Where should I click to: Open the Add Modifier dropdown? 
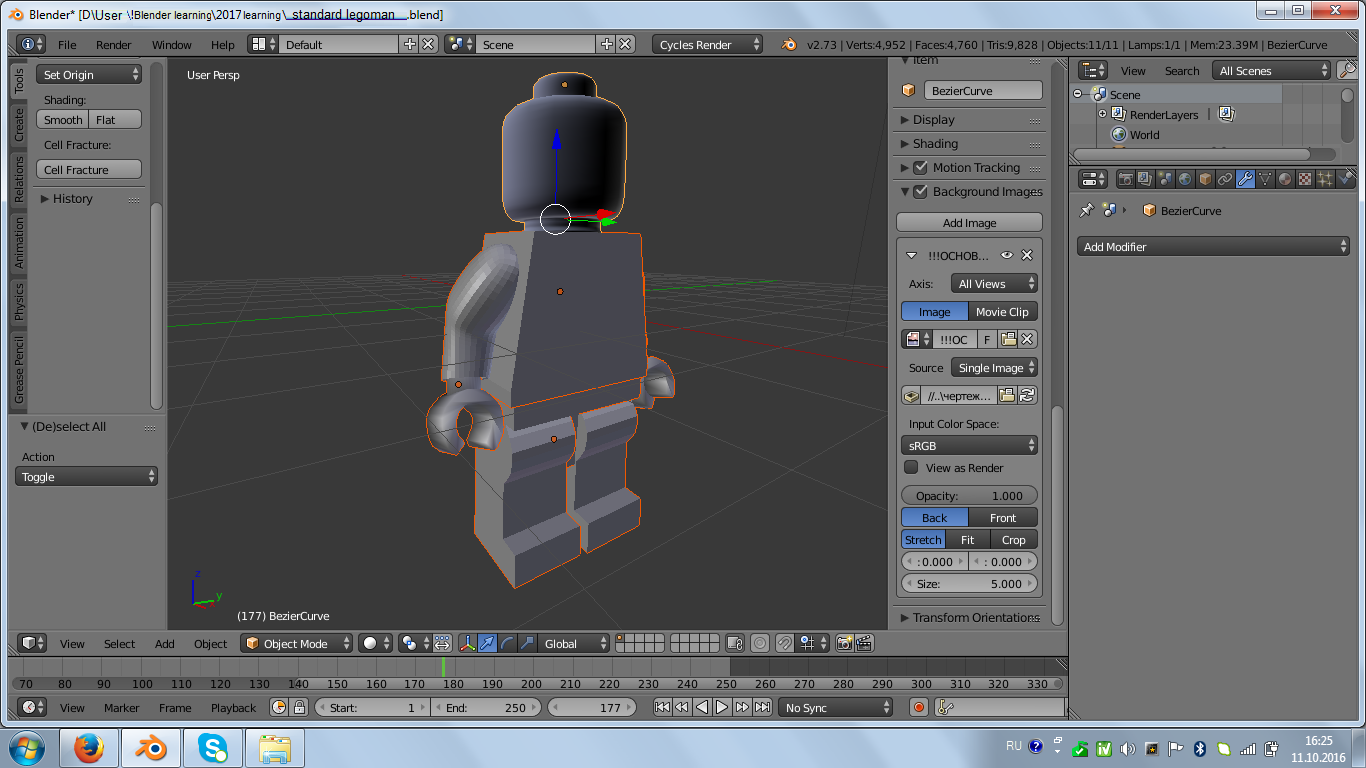[1213, 246]
